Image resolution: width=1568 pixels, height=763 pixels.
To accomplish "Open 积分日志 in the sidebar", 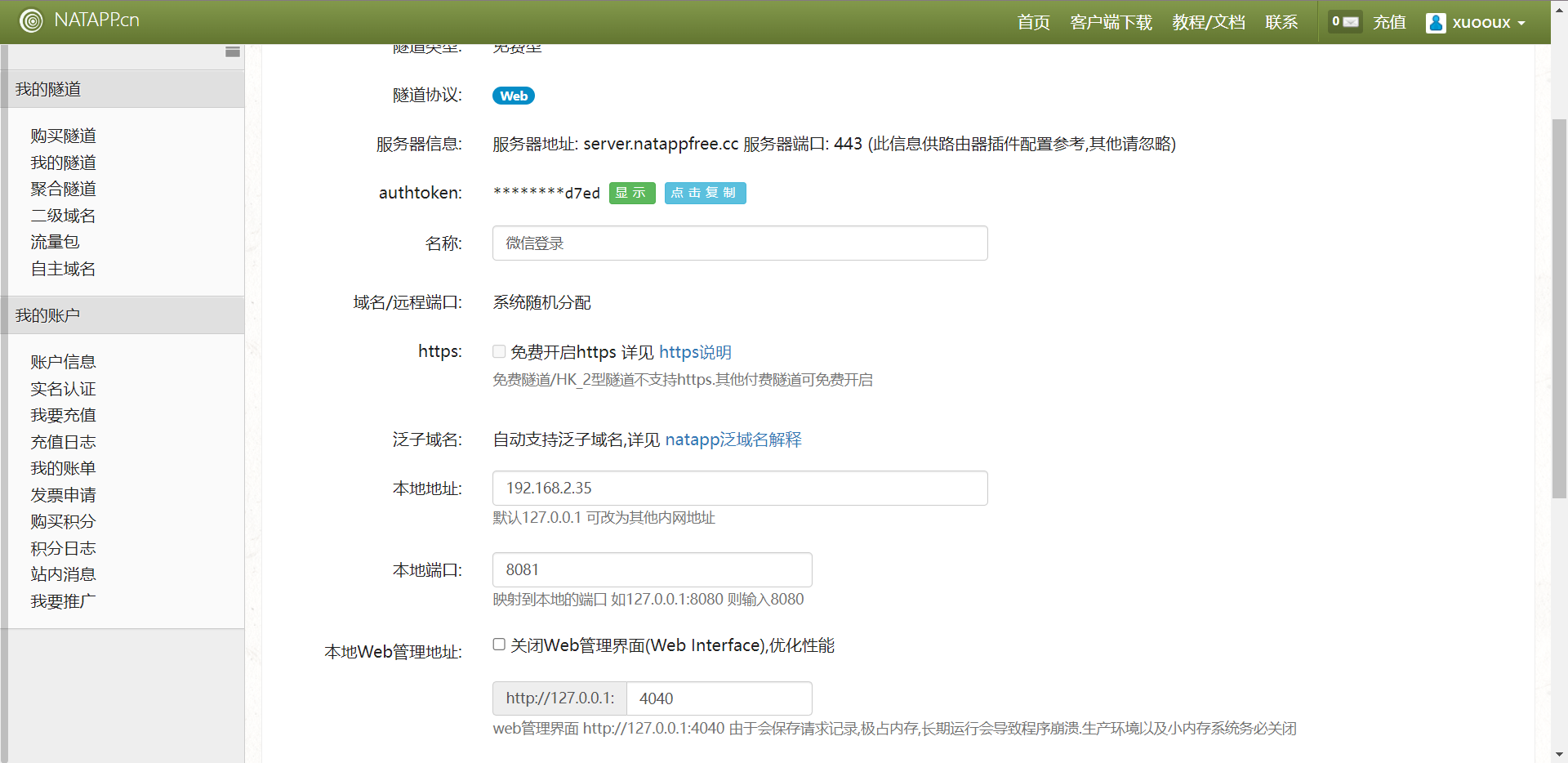I will point(64,548).
